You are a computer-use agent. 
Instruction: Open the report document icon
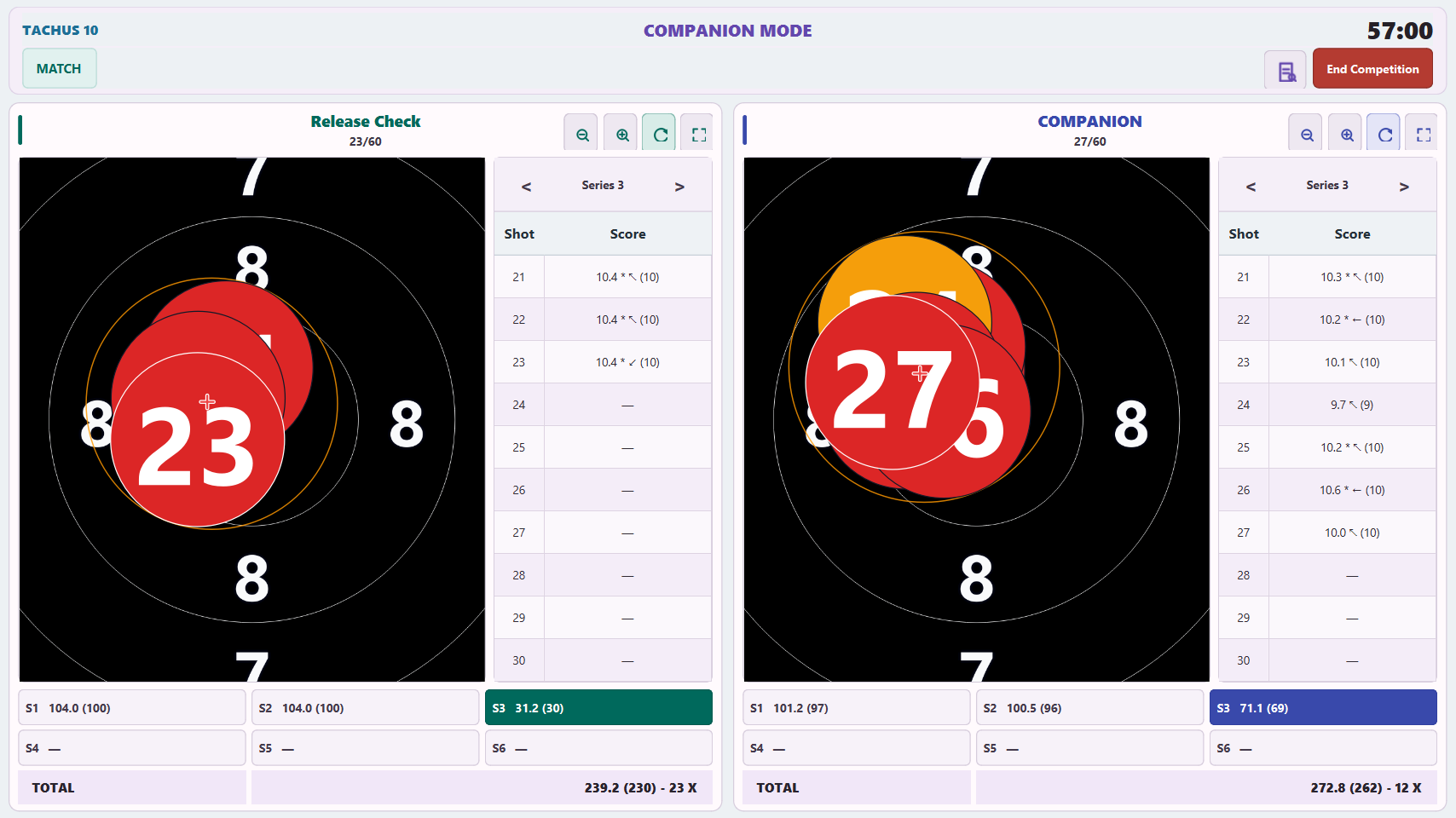click(x=1286, y=71)
